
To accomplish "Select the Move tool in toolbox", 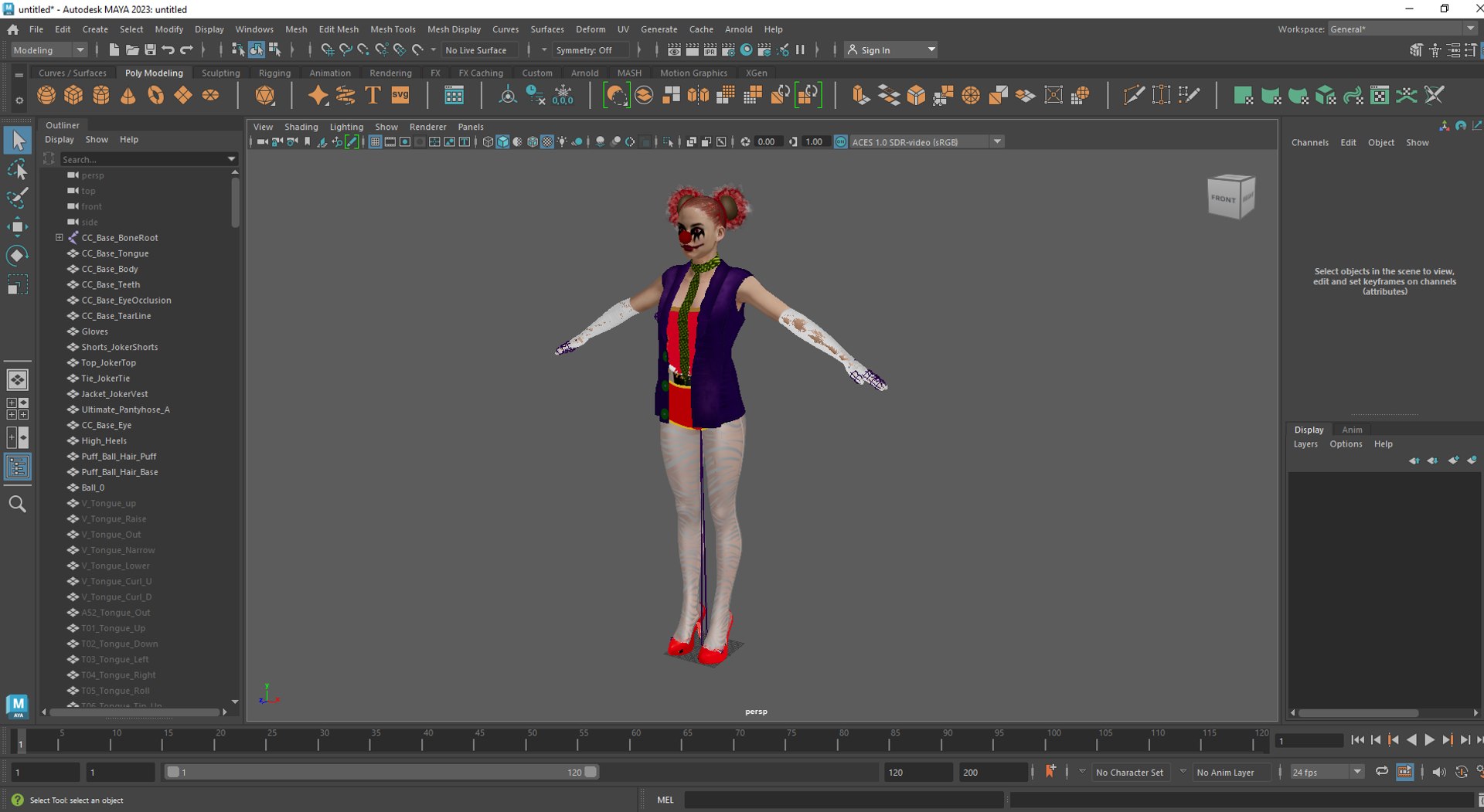I will [17, 226].
